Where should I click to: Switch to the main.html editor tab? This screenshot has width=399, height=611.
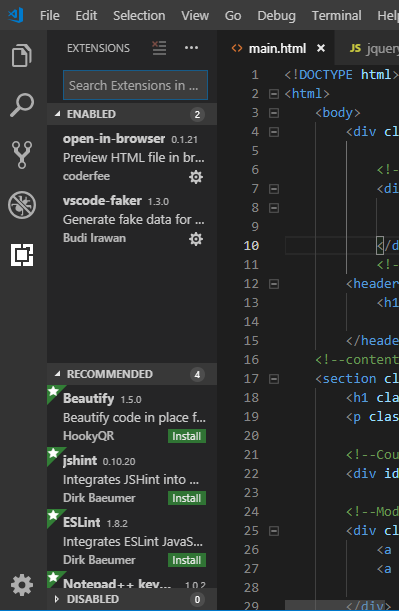(277, 48)
